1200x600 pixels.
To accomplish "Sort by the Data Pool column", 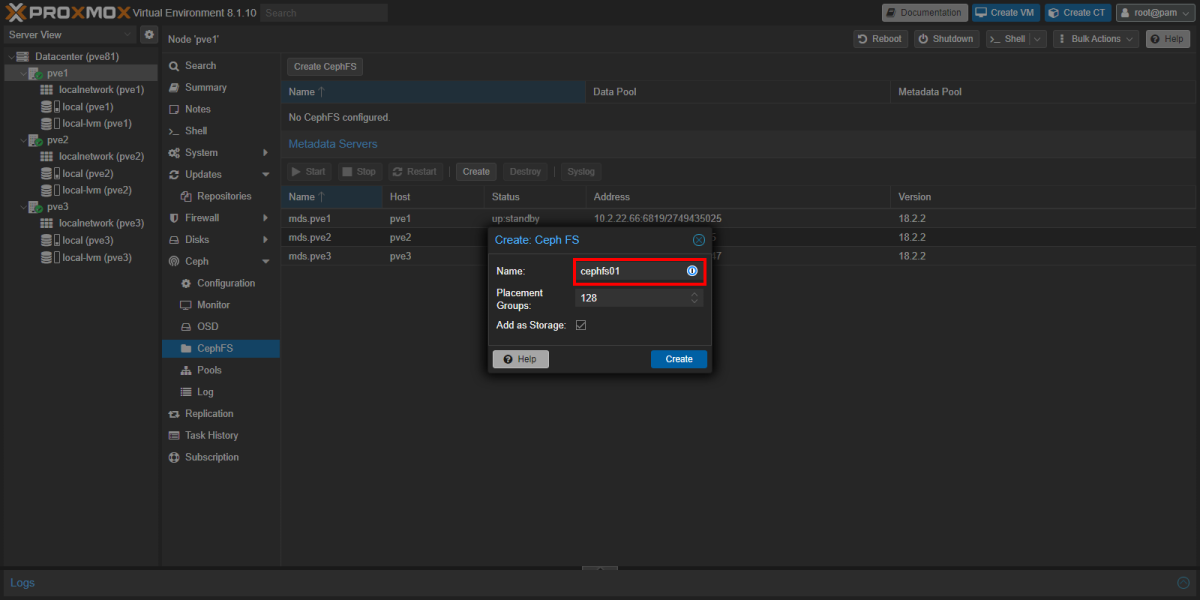I will pyautogui.click(x=737, y=92).
